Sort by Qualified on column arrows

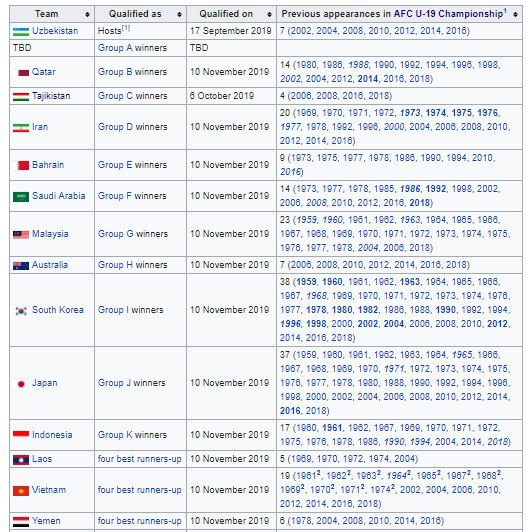pos(269,14)
